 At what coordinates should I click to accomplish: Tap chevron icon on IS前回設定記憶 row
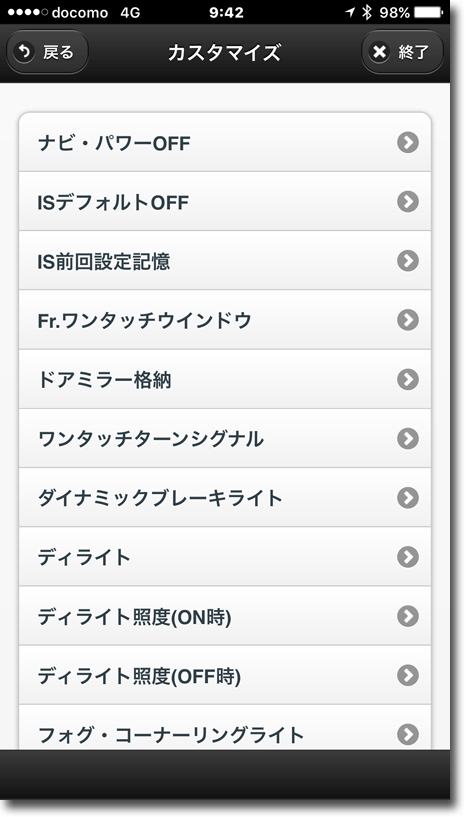point(408,261)
